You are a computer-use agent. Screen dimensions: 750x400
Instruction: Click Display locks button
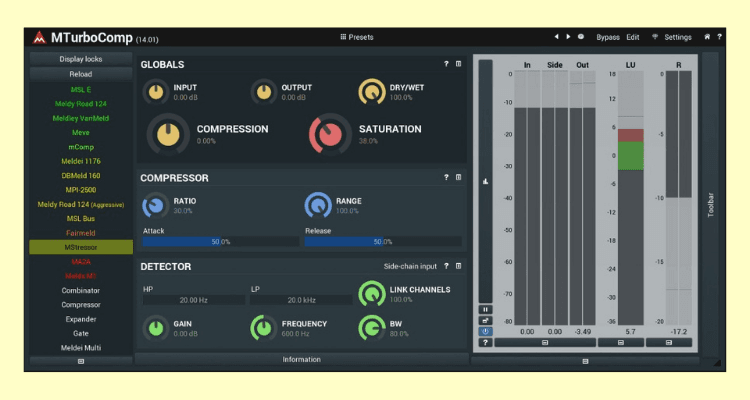81,59
